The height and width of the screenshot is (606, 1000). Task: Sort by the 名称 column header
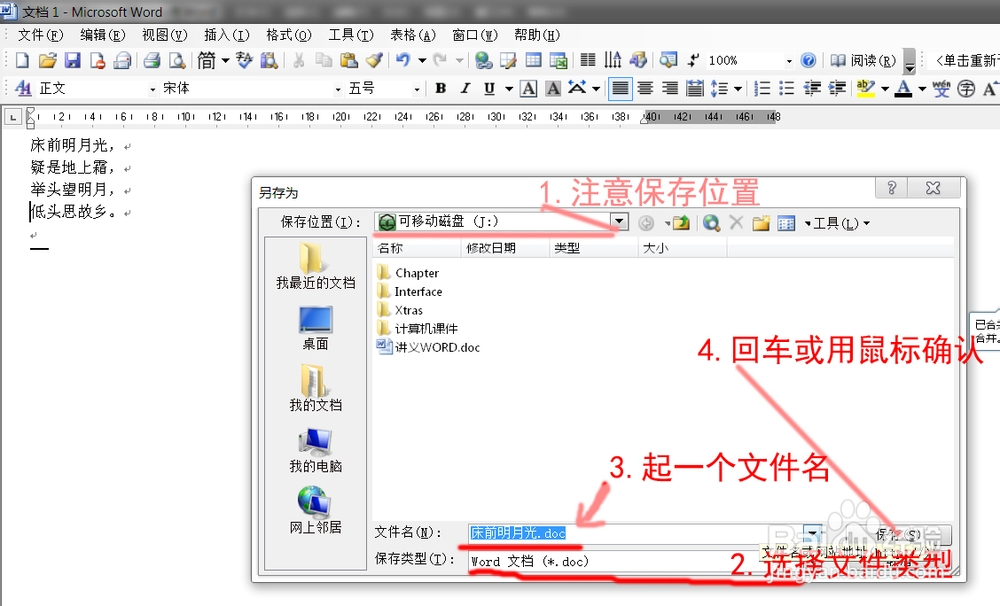click(x=416, y=248)
